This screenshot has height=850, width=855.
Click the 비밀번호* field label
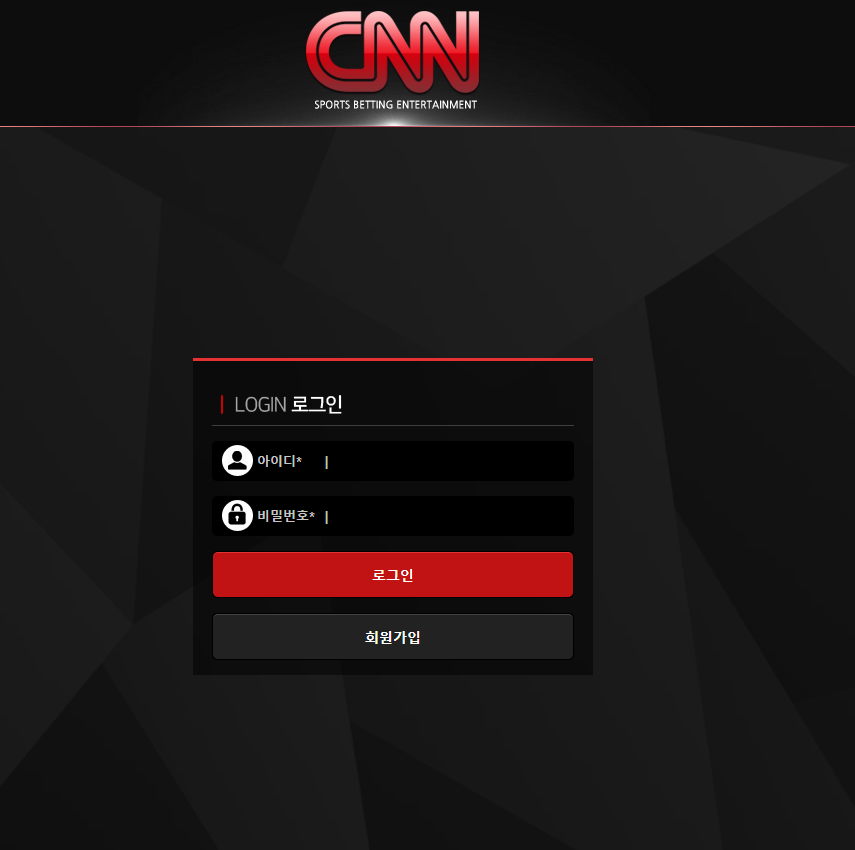(286, 516)
